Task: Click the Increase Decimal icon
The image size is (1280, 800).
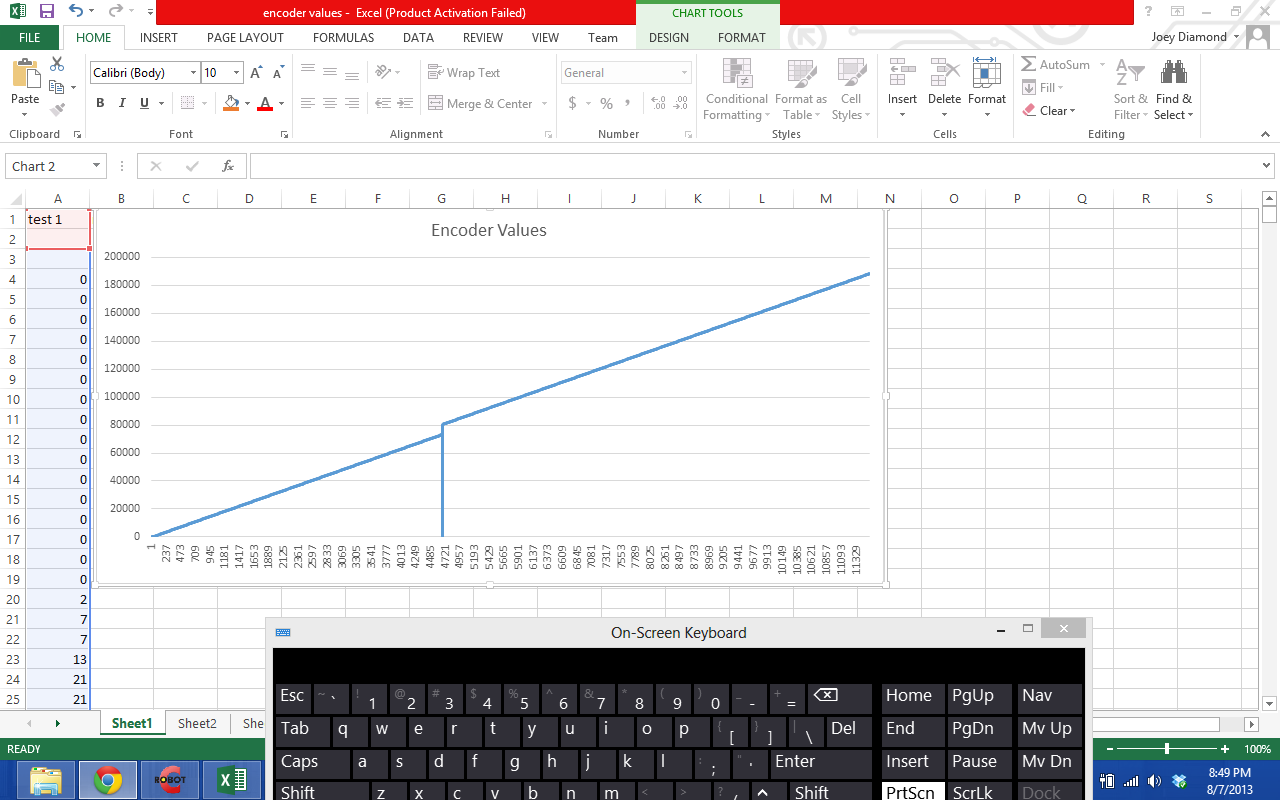Action: click(658, 103)
